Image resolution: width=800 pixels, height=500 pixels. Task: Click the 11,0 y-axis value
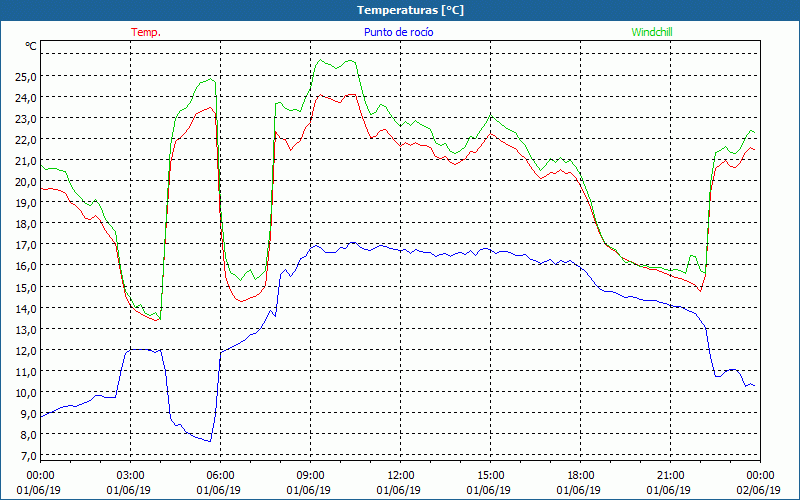tap(27, 371)
